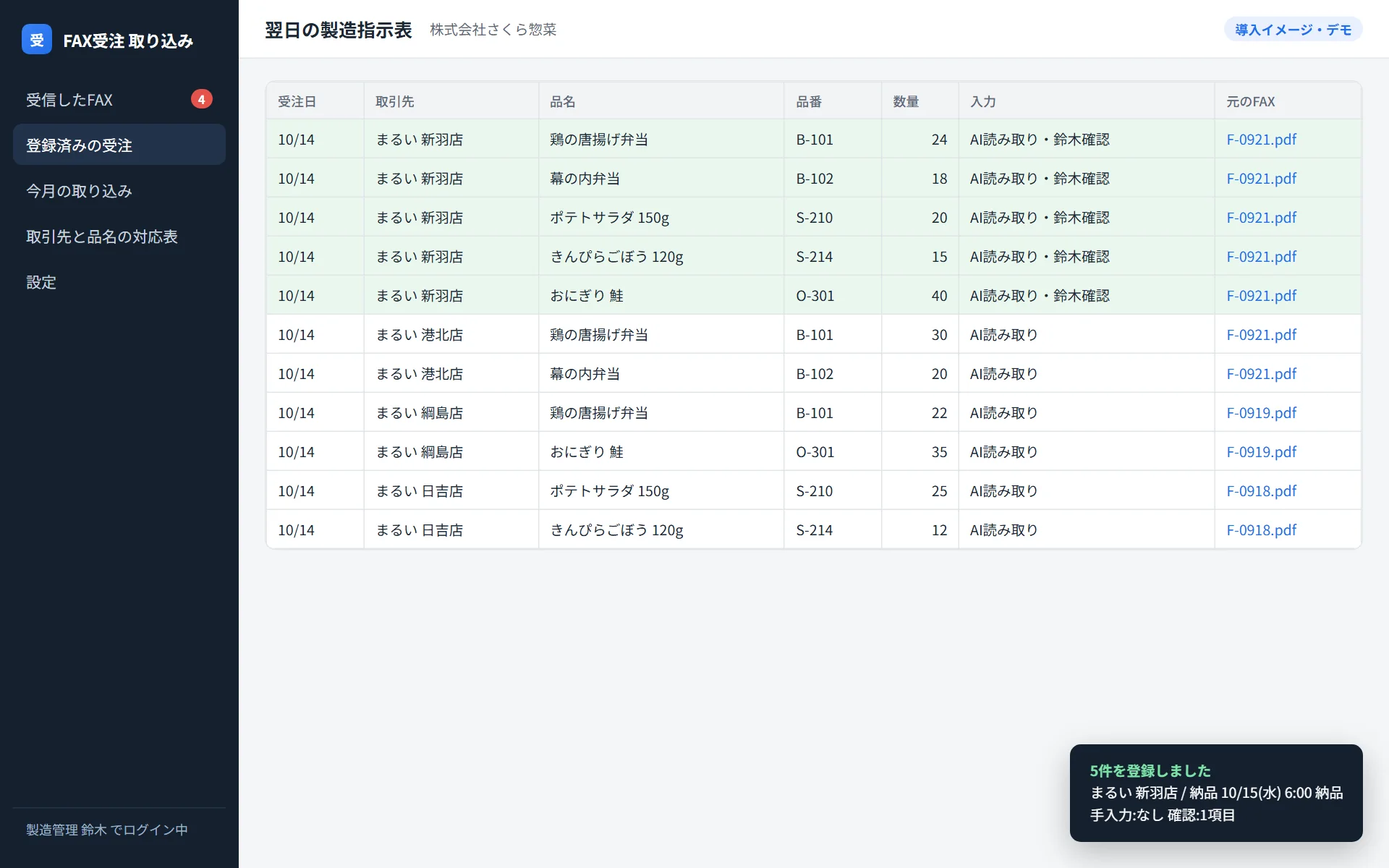Click AI読み取り・鈴木確認 in the ポテトサラダ row
1389x868 pixels.
(1040, 218)
